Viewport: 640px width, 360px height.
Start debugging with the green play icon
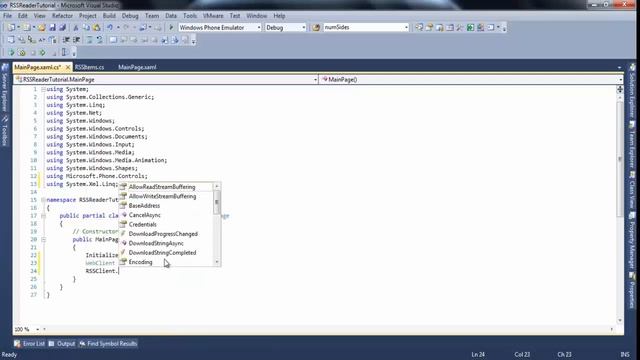(x=171, y=27)
